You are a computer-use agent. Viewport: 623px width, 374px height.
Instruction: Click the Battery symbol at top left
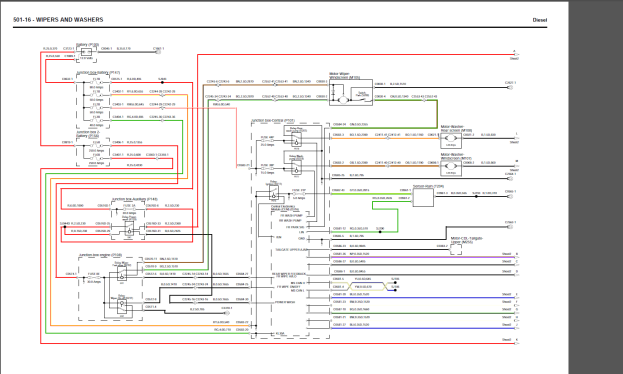(86, 52)
